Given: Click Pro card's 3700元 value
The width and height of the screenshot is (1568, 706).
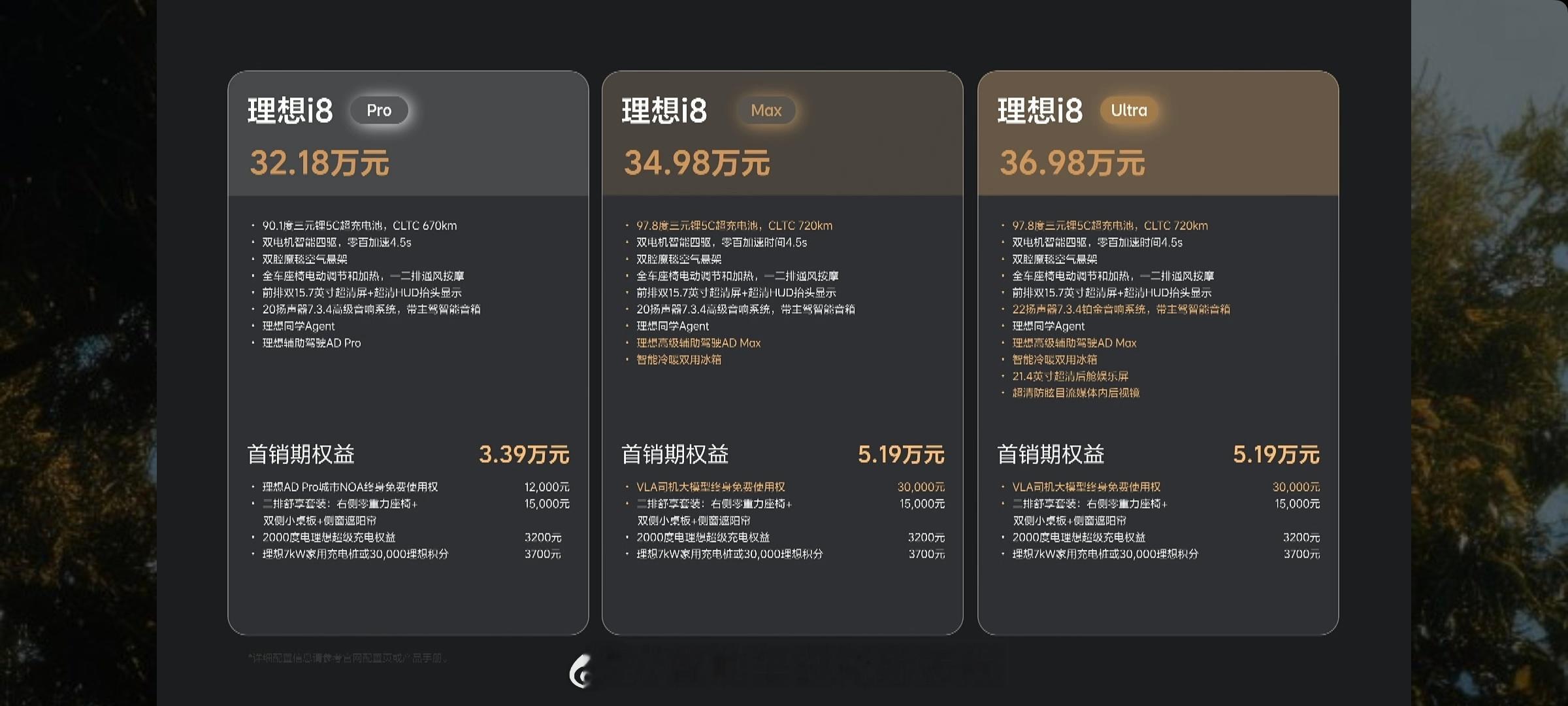Looking at the screenshot, I should (x=542, y=554).
